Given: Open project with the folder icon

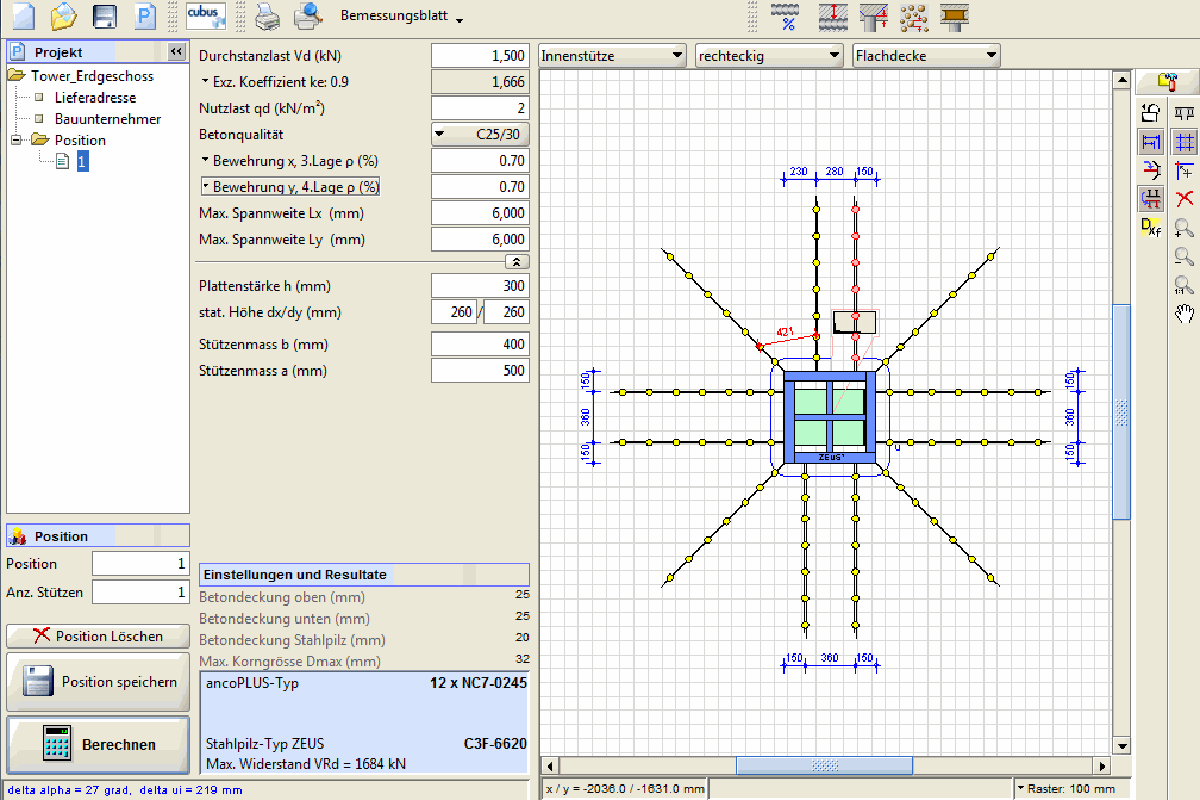Looking at the screenshot, I should click(63, 16).
